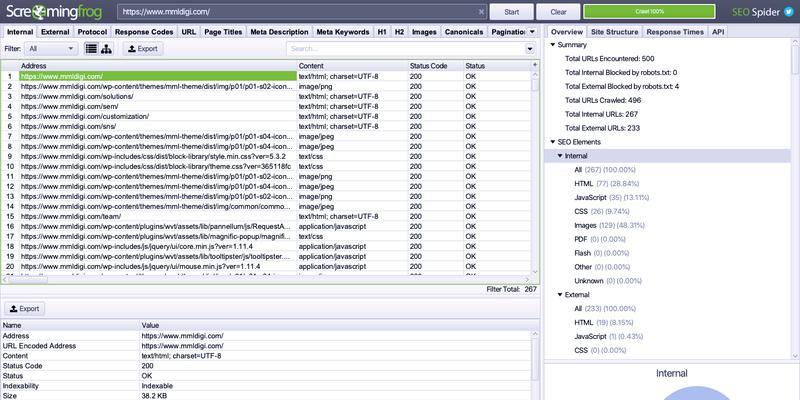The height and width of the screenshot is (400, 800).
Task: Click the Crawl 100% progress bar
Action: [649, 12]
